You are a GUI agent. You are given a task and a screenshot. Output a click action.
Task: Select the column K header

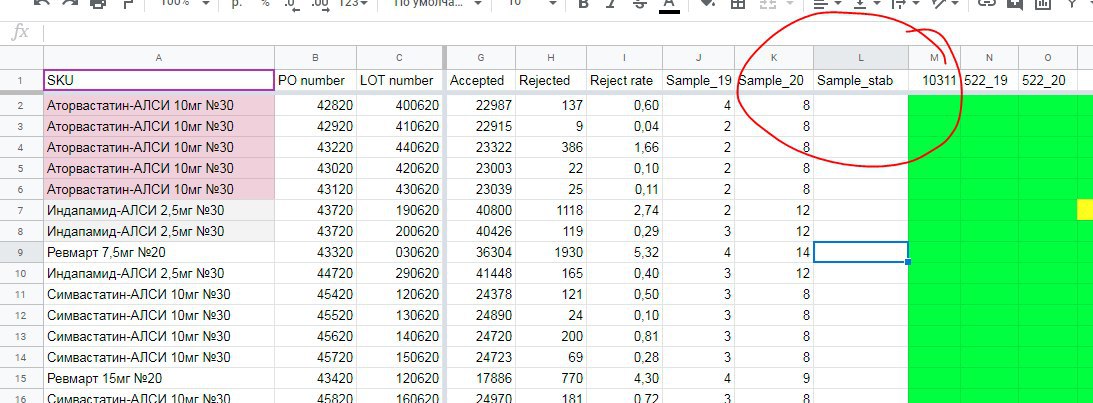(x=774, y=57)
